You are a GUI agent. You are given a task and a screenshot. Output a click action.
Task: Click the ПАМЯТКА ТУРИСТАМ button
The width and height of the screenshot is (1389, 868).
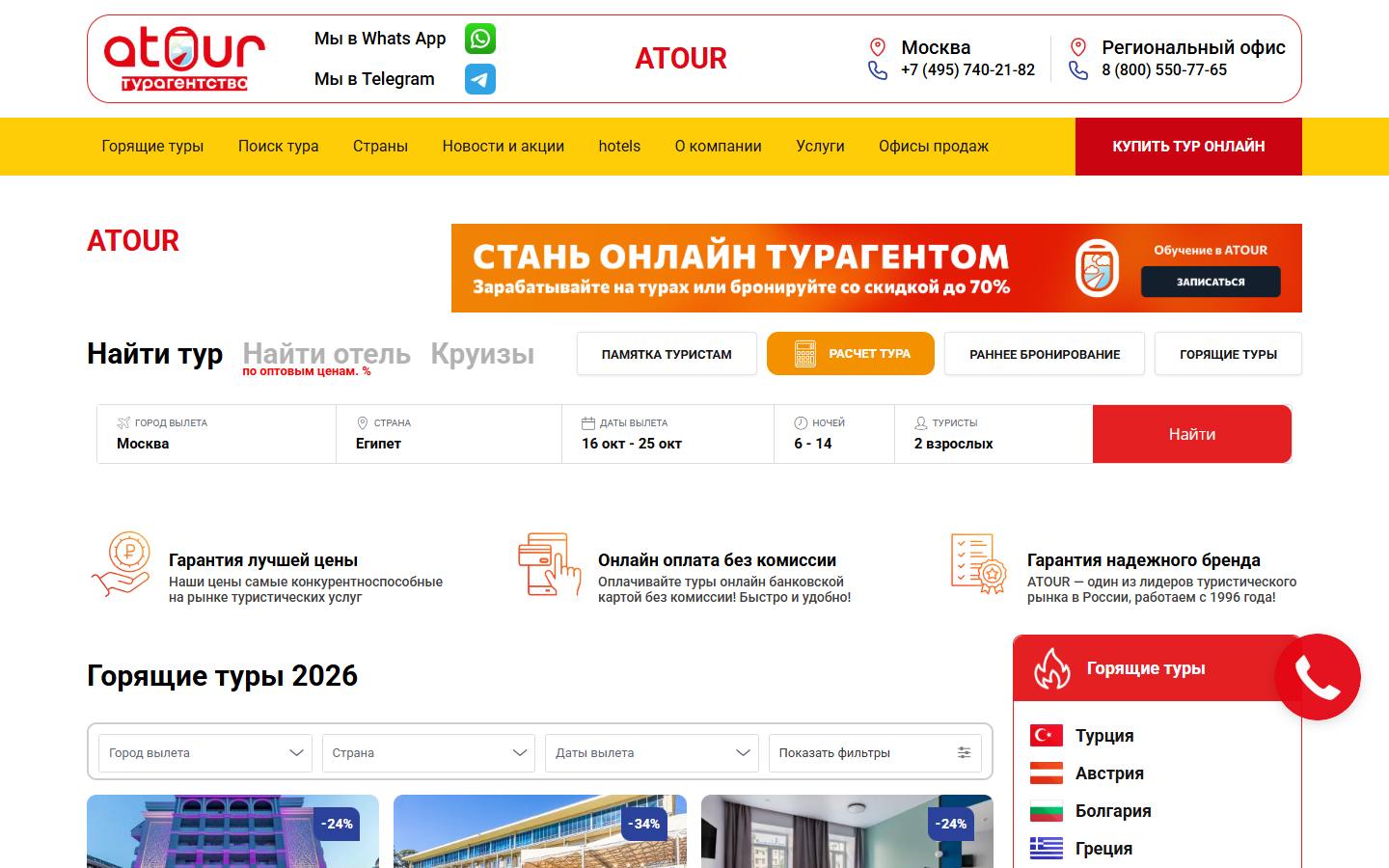667,354
